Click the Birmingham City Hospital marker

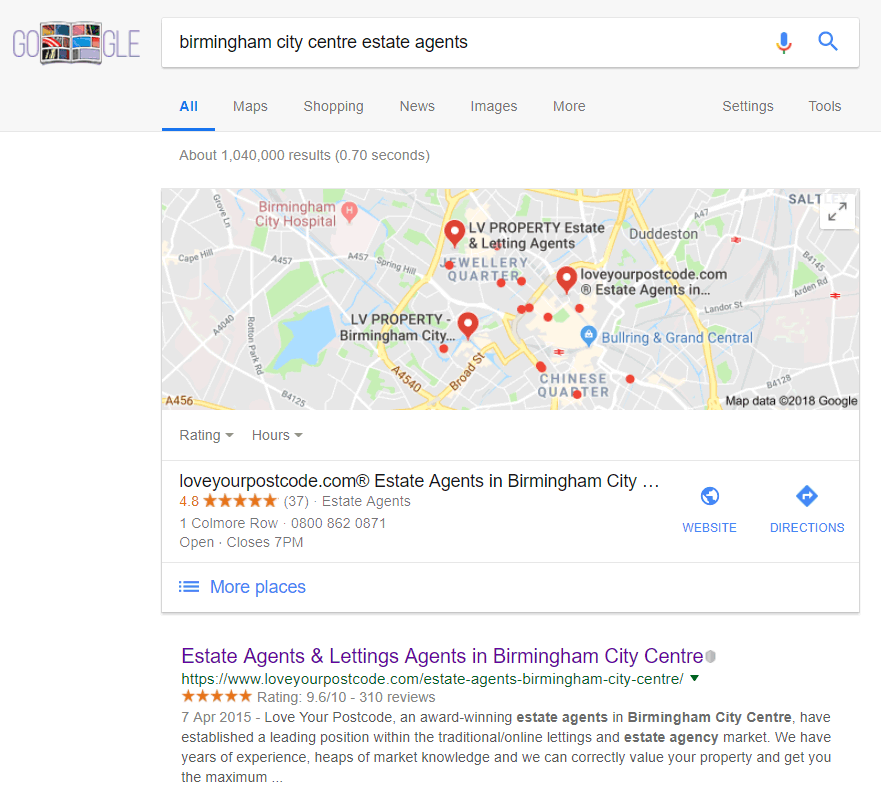pos(349,212)
